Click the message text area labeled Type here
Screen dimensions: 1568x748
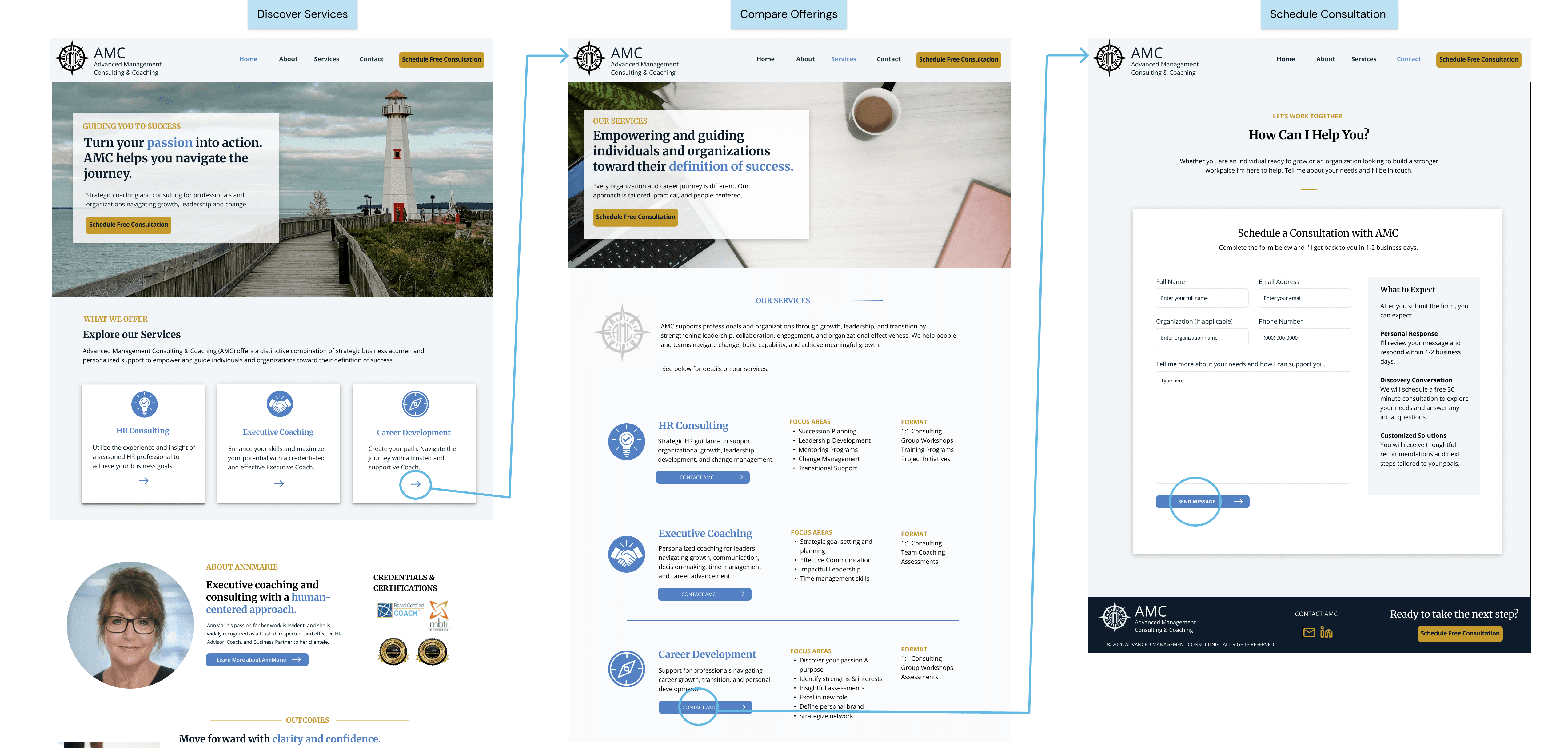(x=1253, y=427)
